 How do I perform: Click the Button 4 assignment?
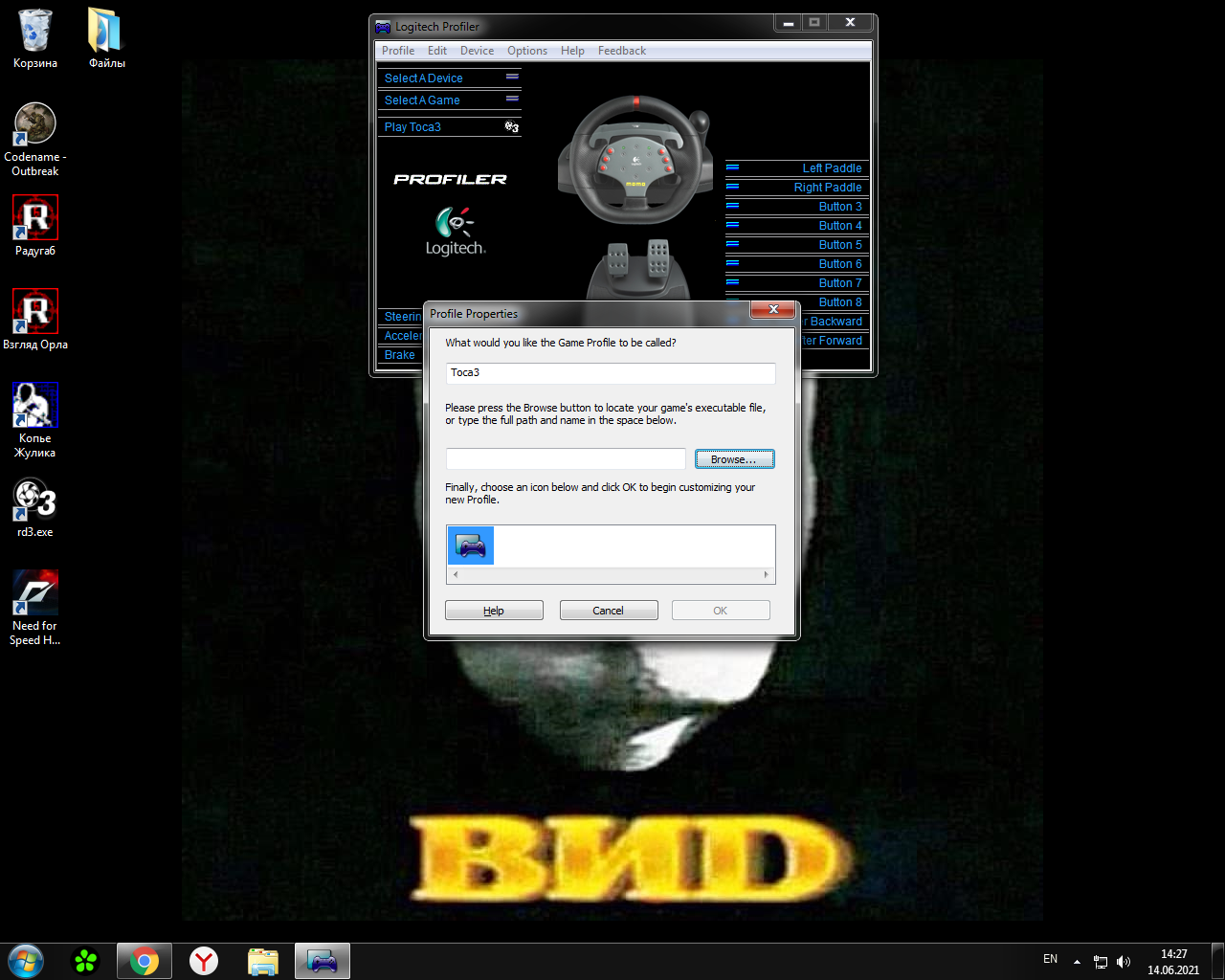(840, 226)
